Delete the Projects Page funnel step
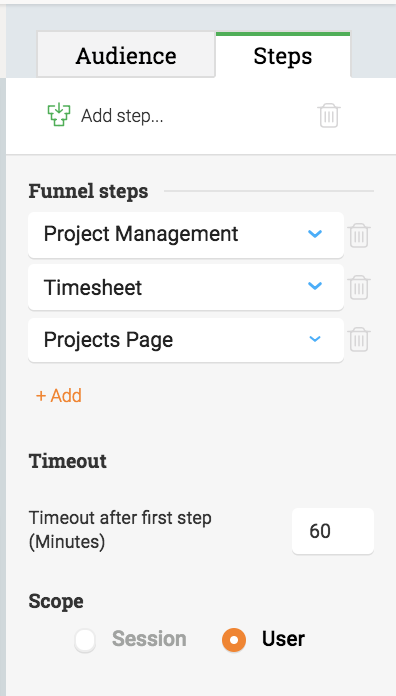 pyautogui.click(x=359, y=340)
